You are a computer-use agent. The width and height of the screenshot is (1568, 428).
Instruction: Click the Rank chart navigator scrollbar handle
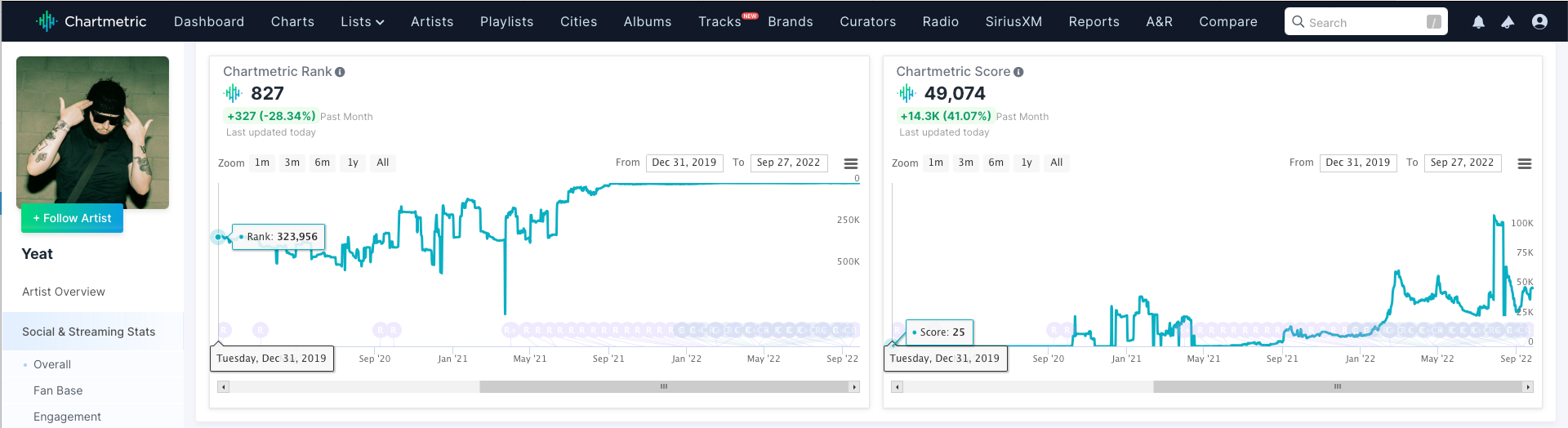coord(664,386)
